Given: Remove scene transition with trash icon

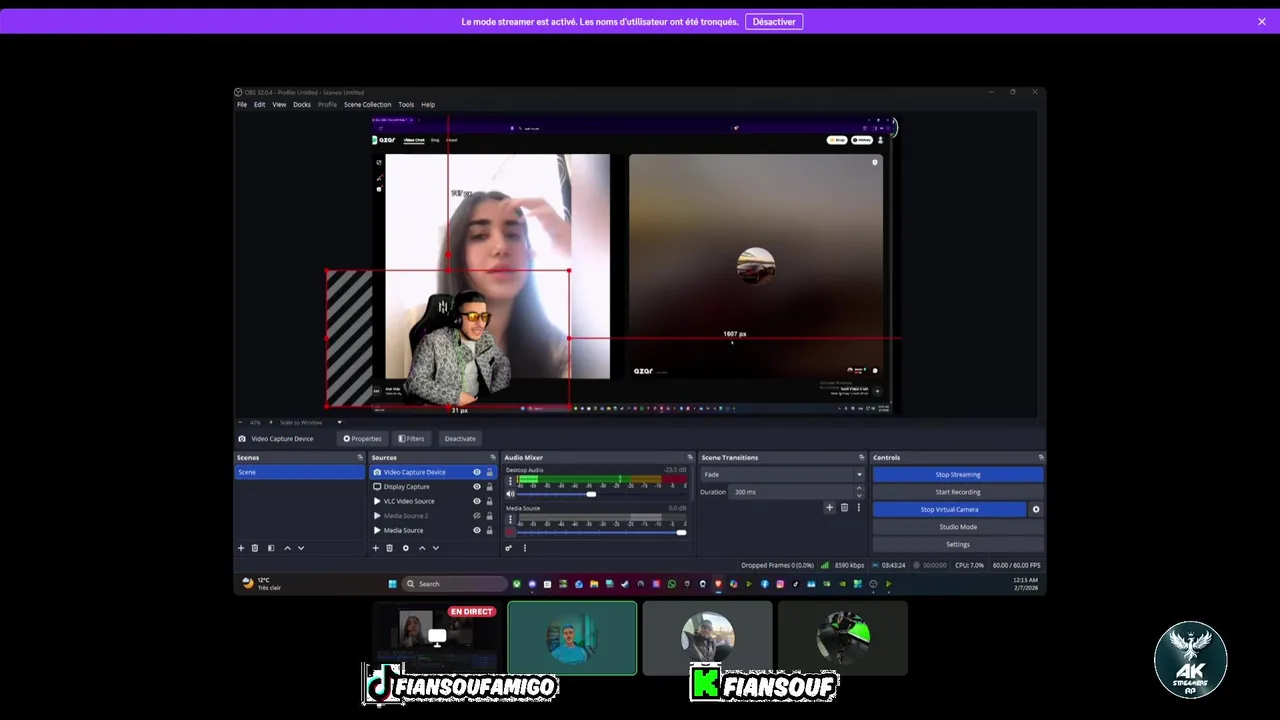Looking at the screenshot, I should coord(844,508).
